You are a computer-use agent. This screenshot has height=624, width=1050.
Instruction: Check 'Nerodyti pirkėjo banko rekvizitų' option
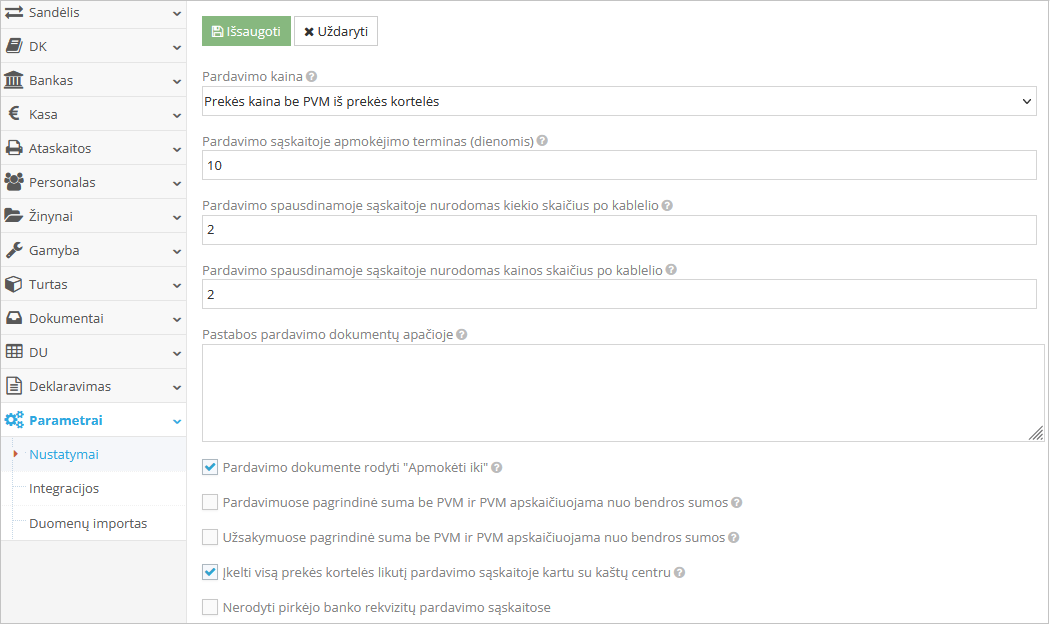pos(210,607)
